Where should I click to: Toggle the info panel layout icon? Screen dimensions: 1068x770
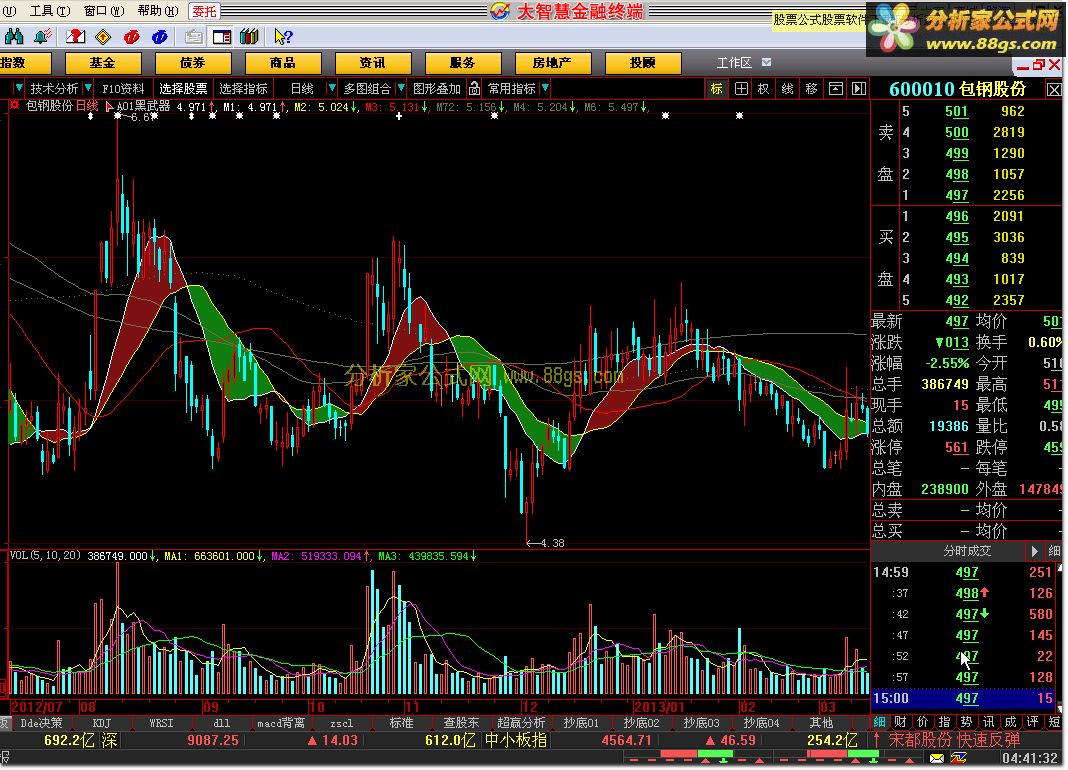tap(221, 36)
